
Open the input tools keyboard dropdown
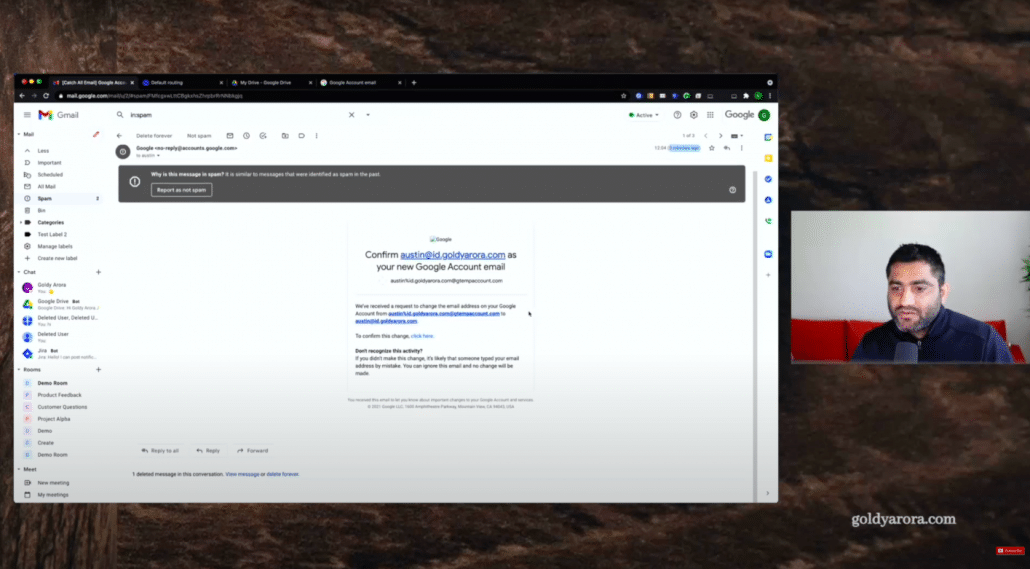(737, 136)
